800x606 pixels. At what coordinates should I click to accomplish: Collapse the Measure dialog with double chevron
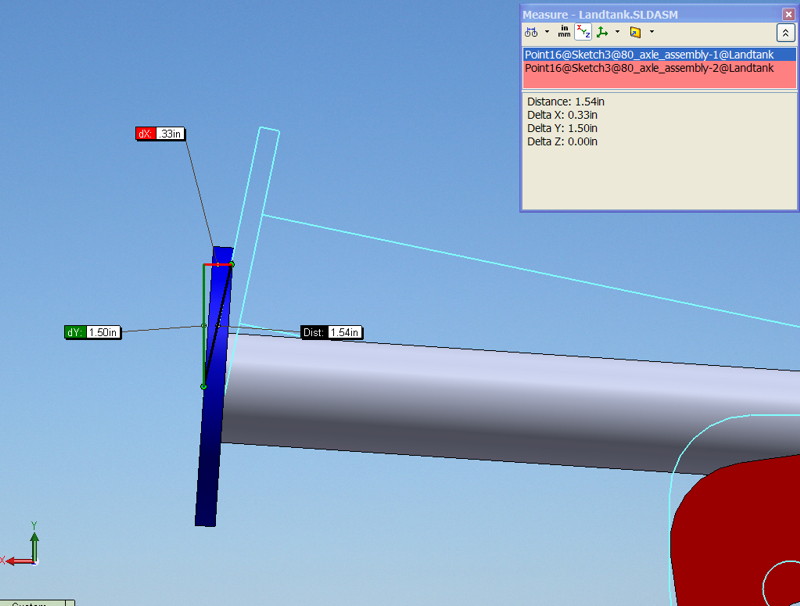[x=785, y=33]
